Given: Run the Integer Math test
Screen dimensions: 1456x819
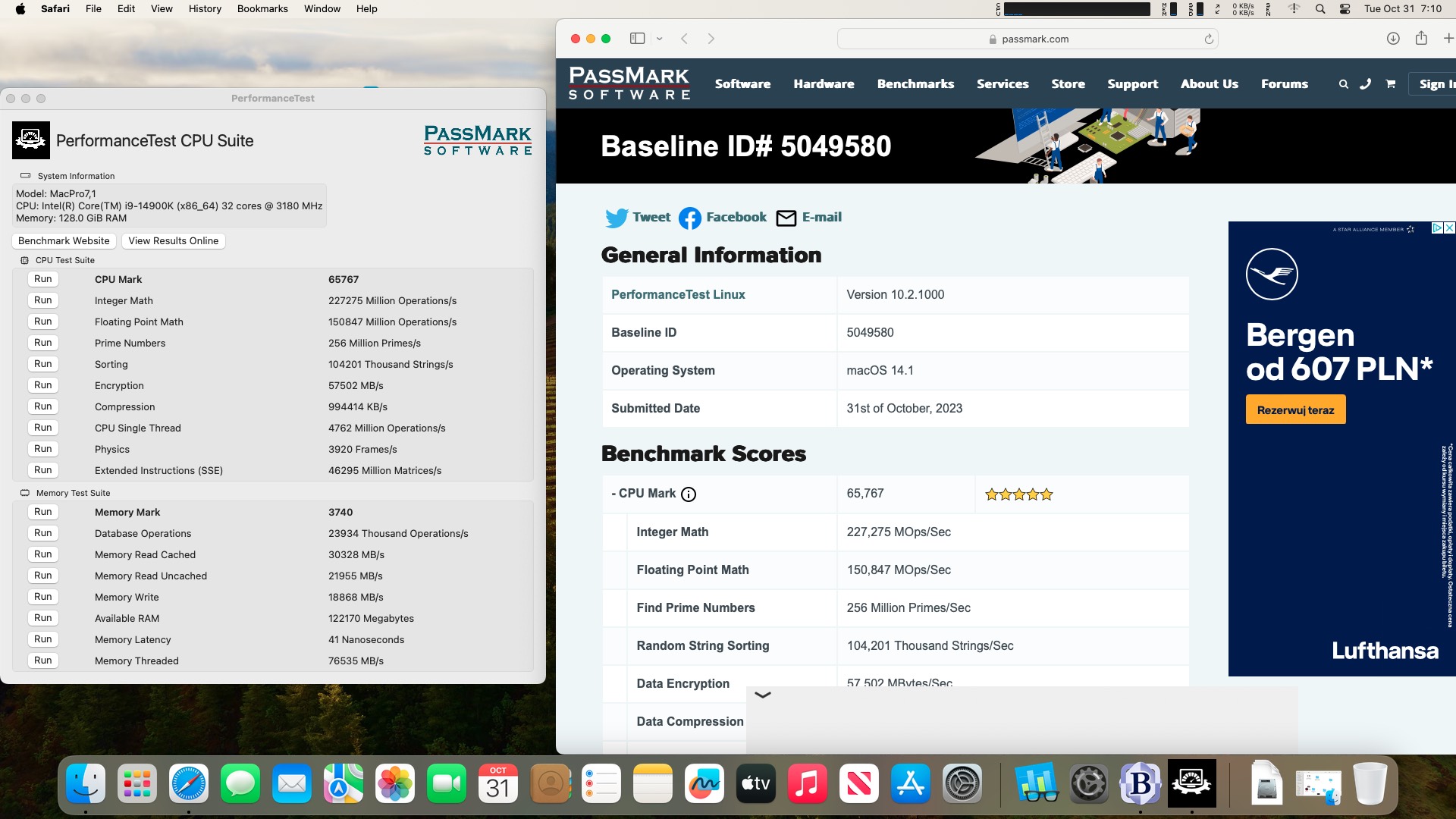Looking at the screenshot, I should click(43, 300).
